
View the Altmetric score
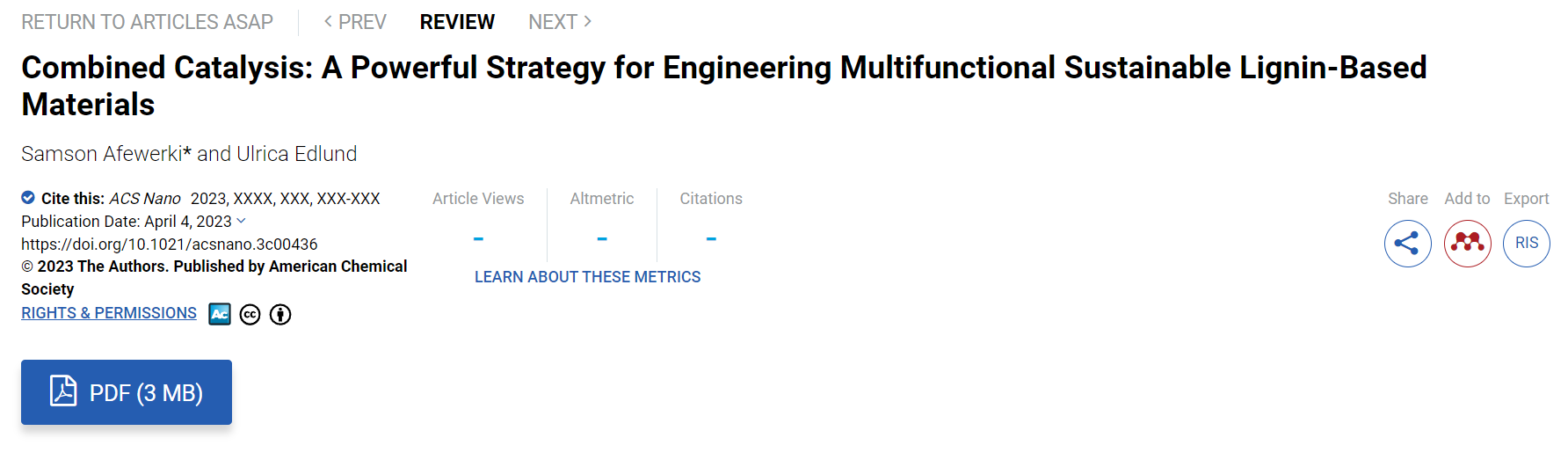tap(602, 220)
